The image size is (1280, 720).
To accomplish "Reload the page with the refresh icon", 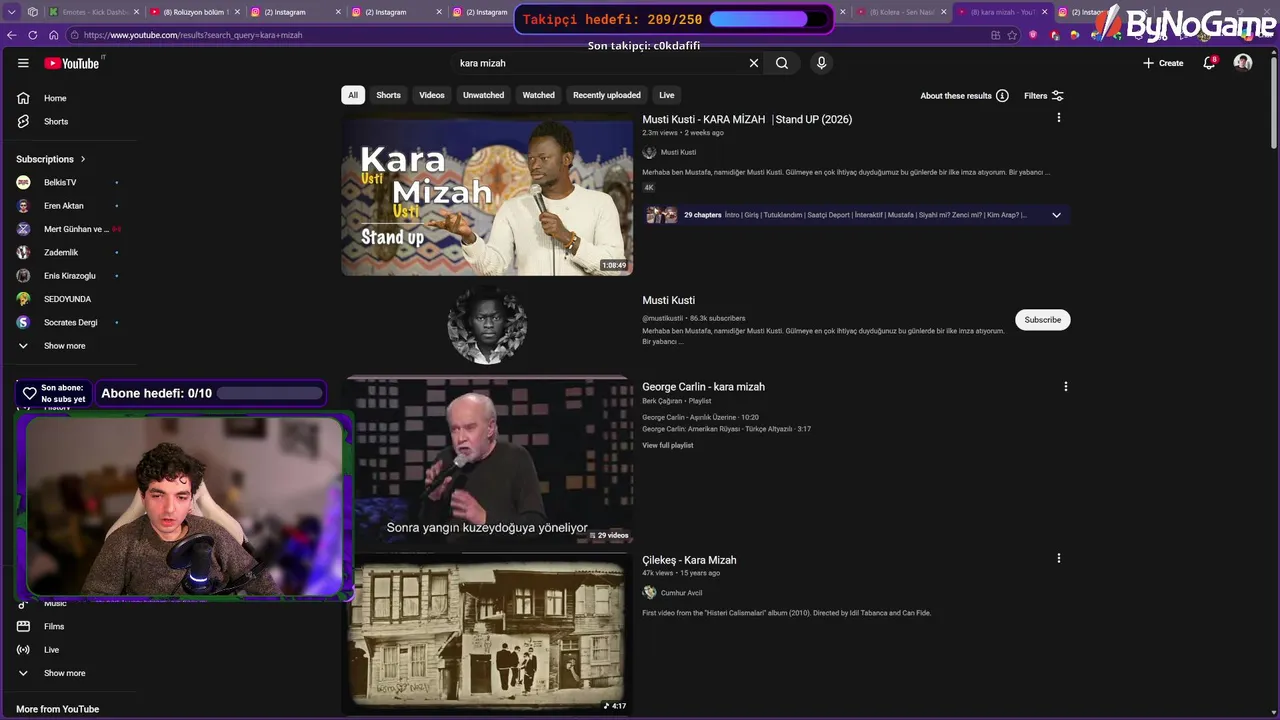I will coord(33,35).
